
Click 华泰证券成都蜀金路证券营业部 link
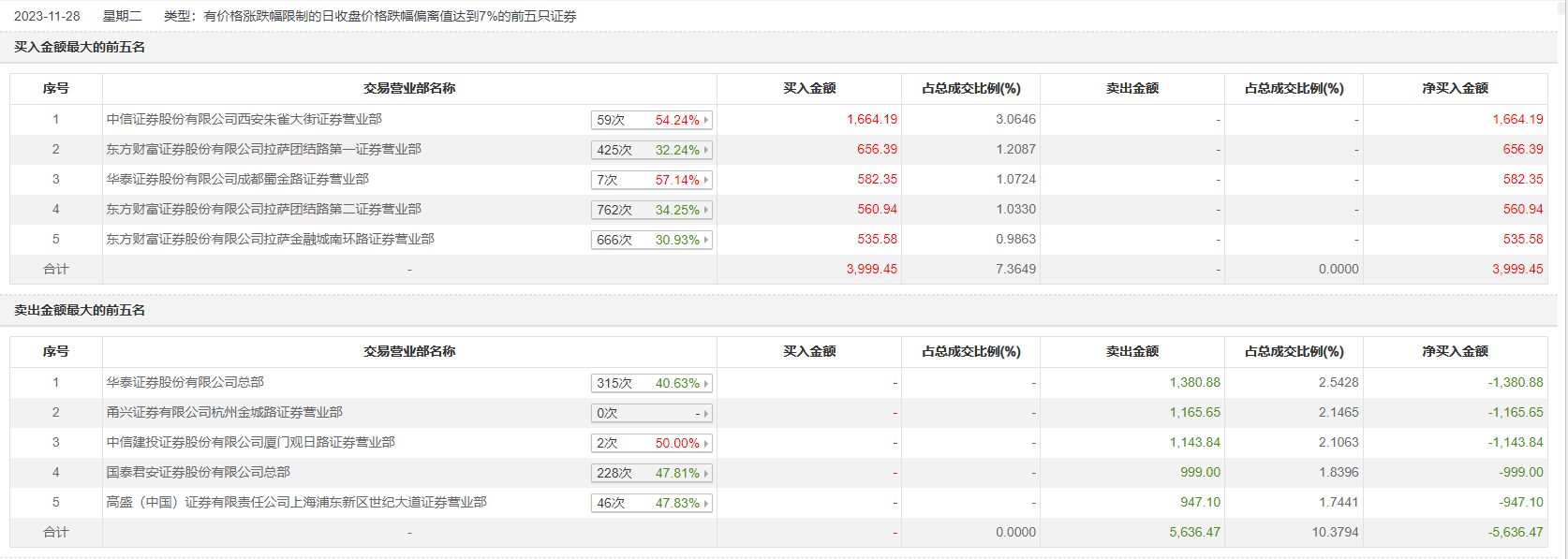click(x=237, y=179)
